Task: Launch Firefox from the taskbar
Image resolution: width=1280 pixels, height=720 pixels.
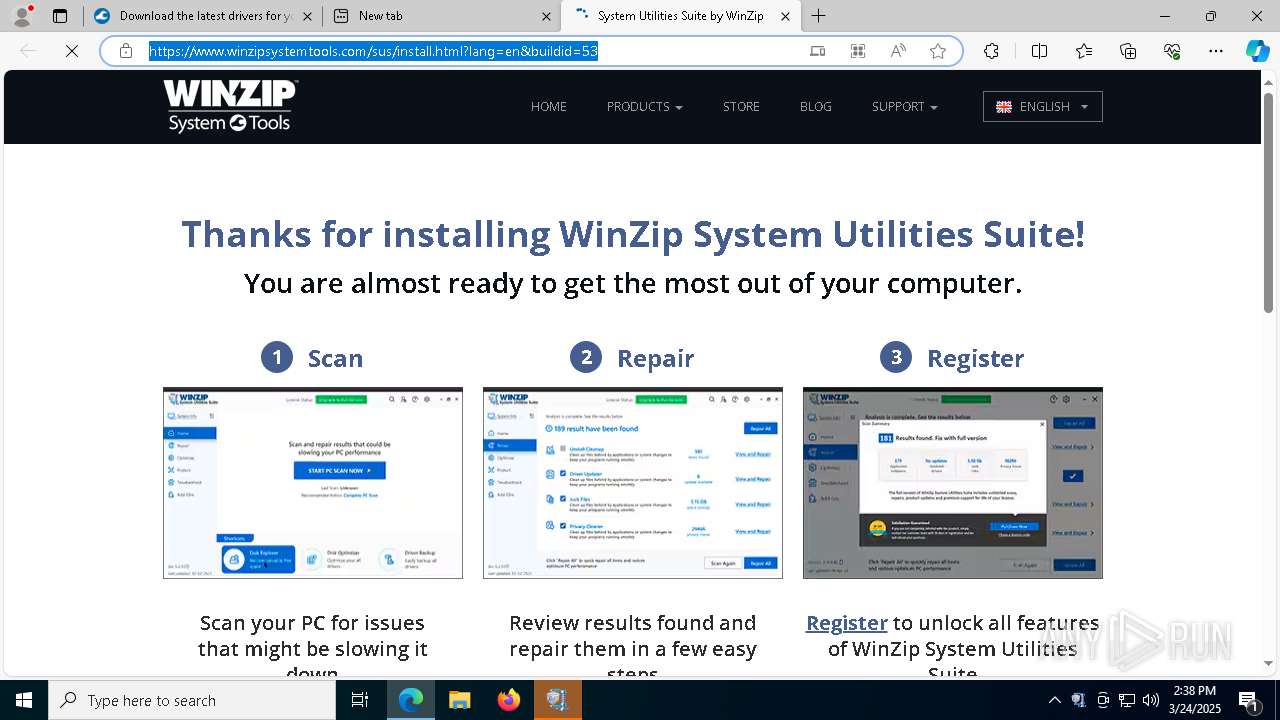Action: [x=509, y=700]
